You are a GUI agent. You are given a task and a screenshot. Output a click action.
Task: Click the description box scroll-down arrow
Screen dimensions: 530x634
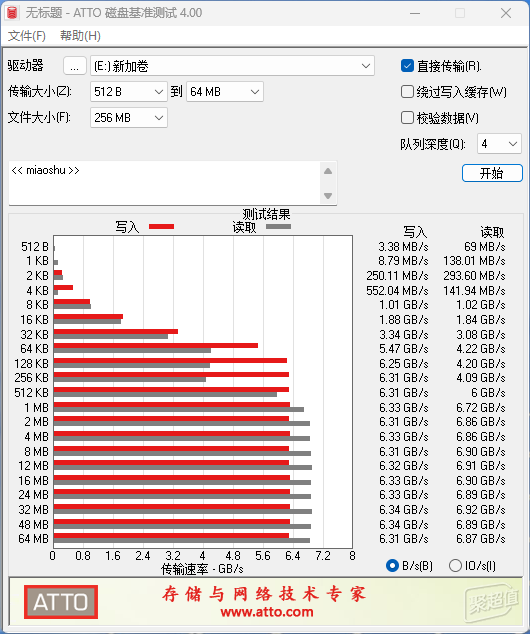point(328,196)
